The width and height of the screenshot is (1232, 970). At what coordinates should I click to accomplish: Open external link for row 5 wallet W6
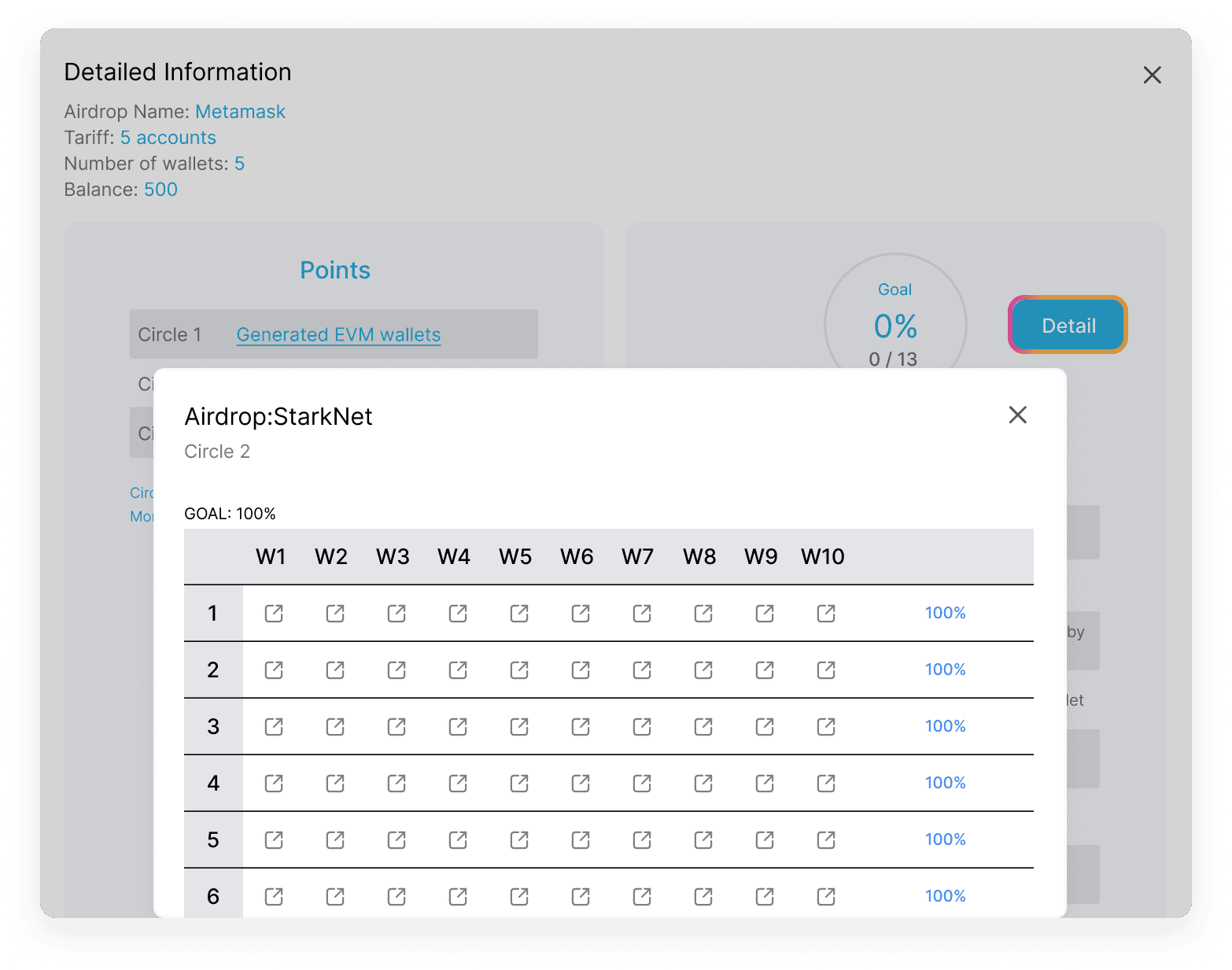(x=581, y=840)
